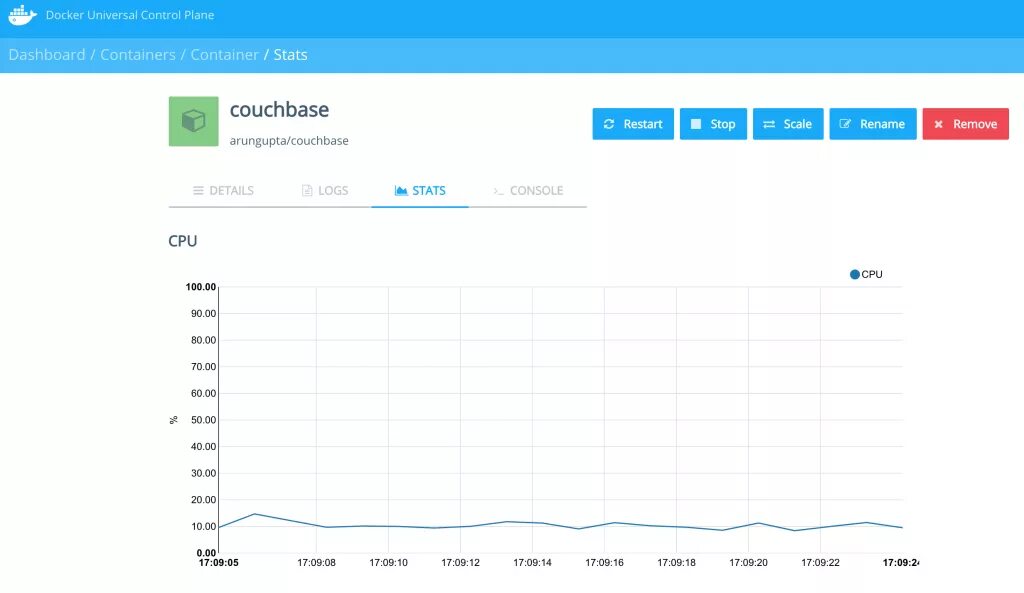Screen dimensions: 1024x593
Task: Click the 17:09:05 time axis label
Action: coord(219,562)
